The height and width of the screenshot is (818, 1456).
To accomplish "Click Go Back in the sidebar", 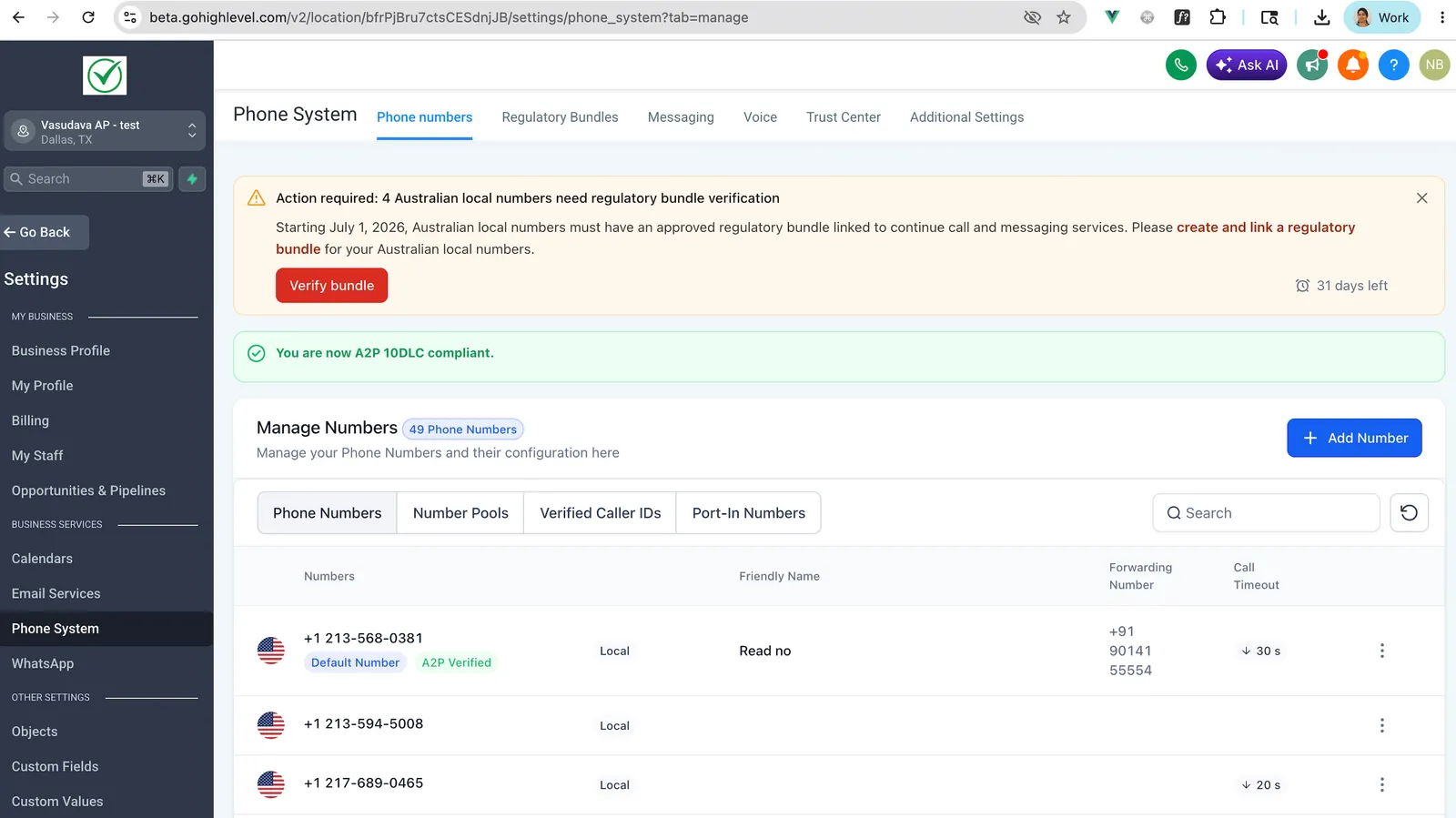I will (x=45, y=232).
